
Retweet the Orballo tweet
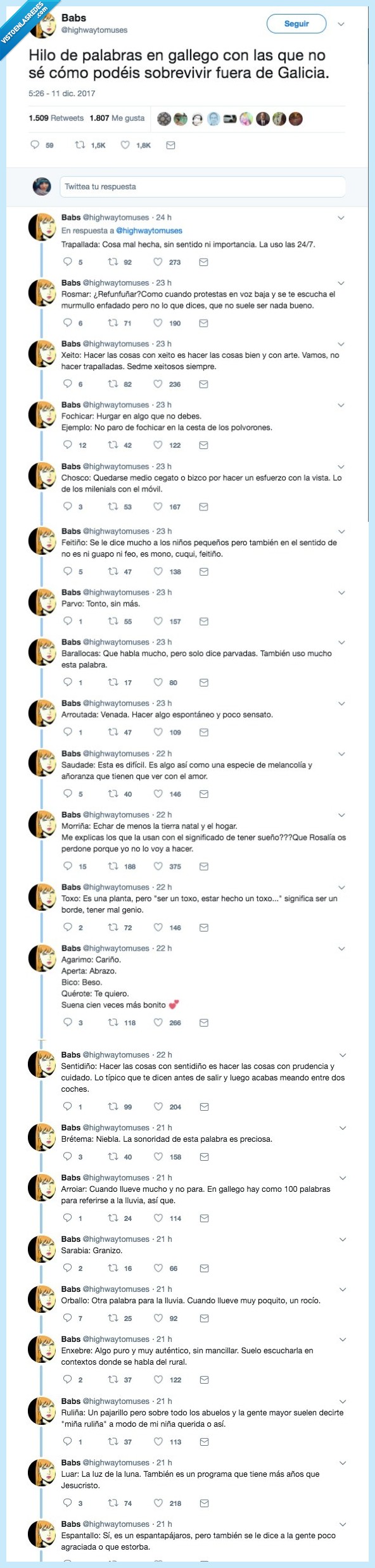[112, 1318]
